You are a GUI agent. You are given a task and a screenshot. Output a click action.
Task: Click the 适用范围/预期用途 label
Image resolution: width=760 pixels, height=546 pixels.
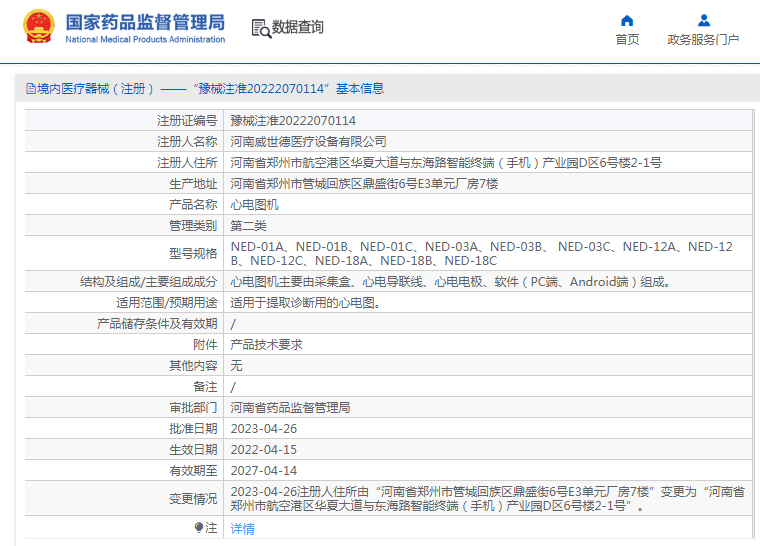tap(167, 303)
